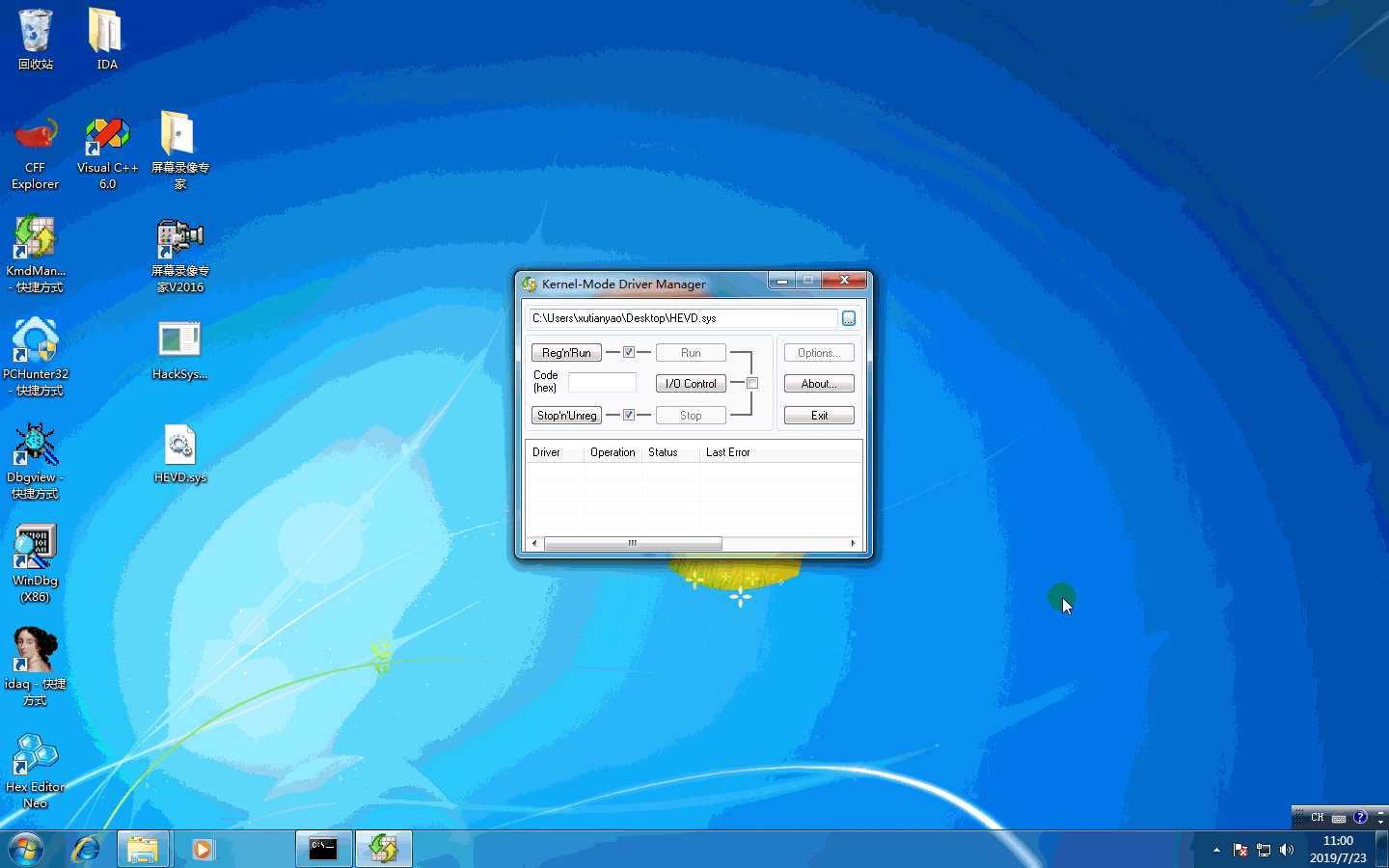This screenshot has height=868, width=1389.
Task: Click the Reg'n'Run button
Action: (566, 353)
